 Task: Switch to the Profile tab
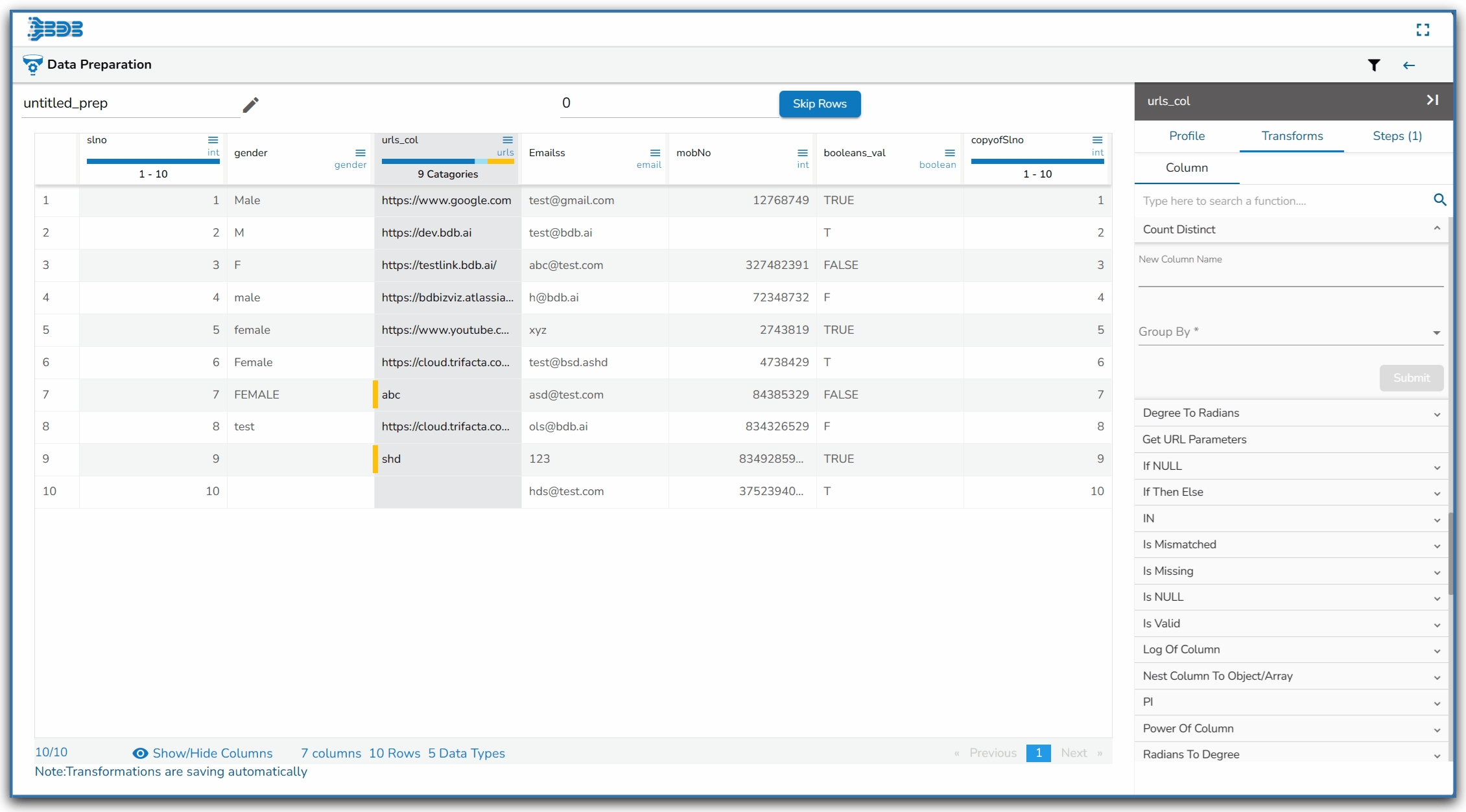click(x=1187, y=136)
